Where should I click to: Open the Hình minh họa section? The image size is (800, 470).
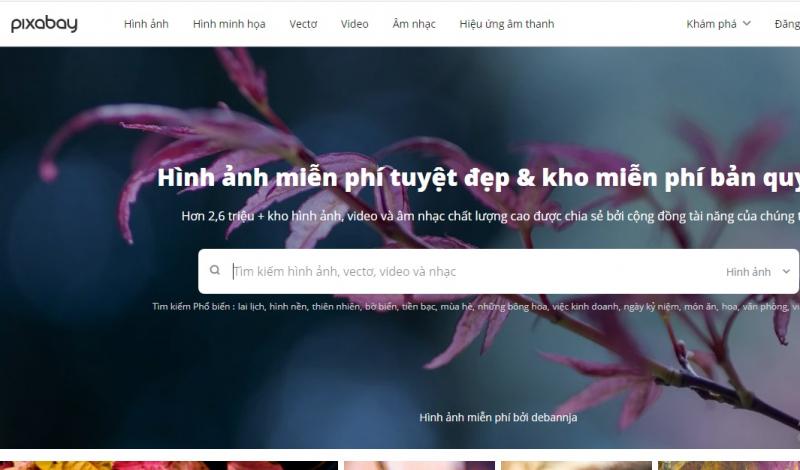pos(229,24)
